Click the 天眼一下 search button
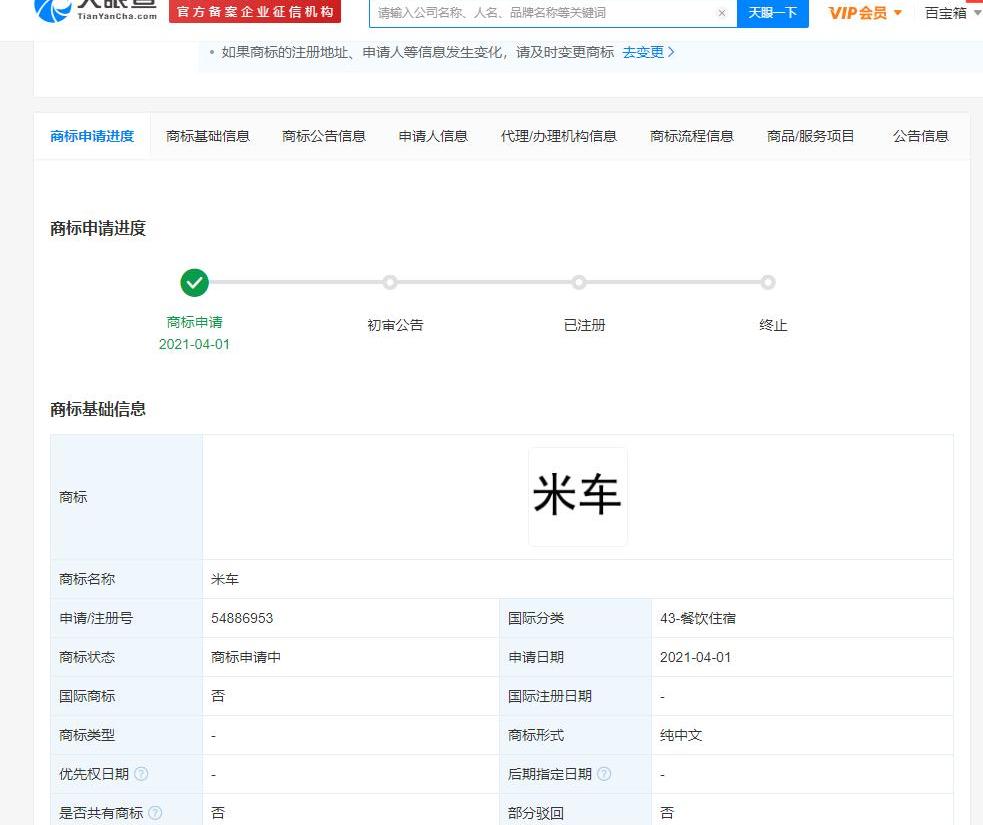983x825 pixels. pyautogui.click(x=772, y=13)
